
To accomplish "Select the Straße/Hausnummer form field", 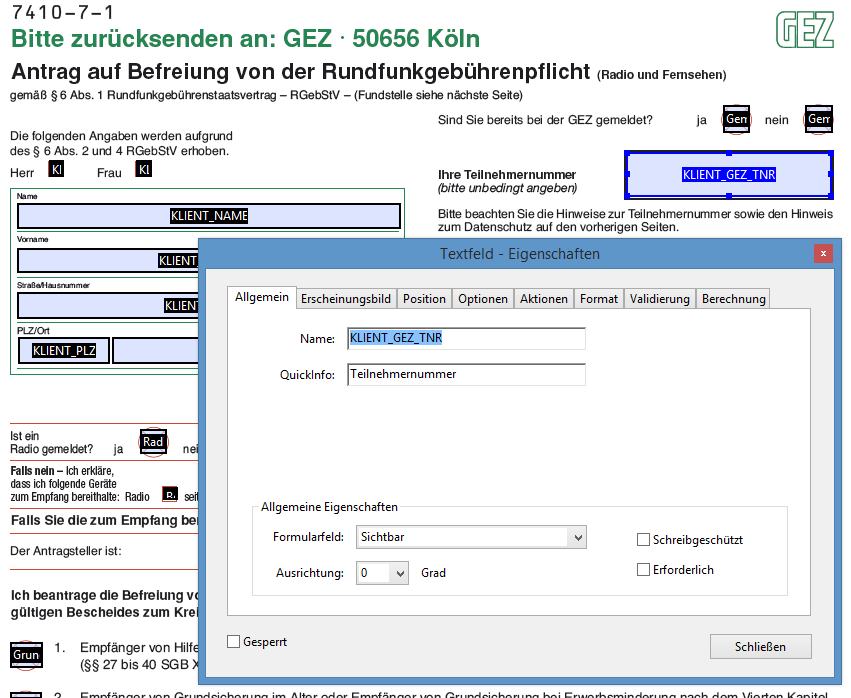I will 108,306.
